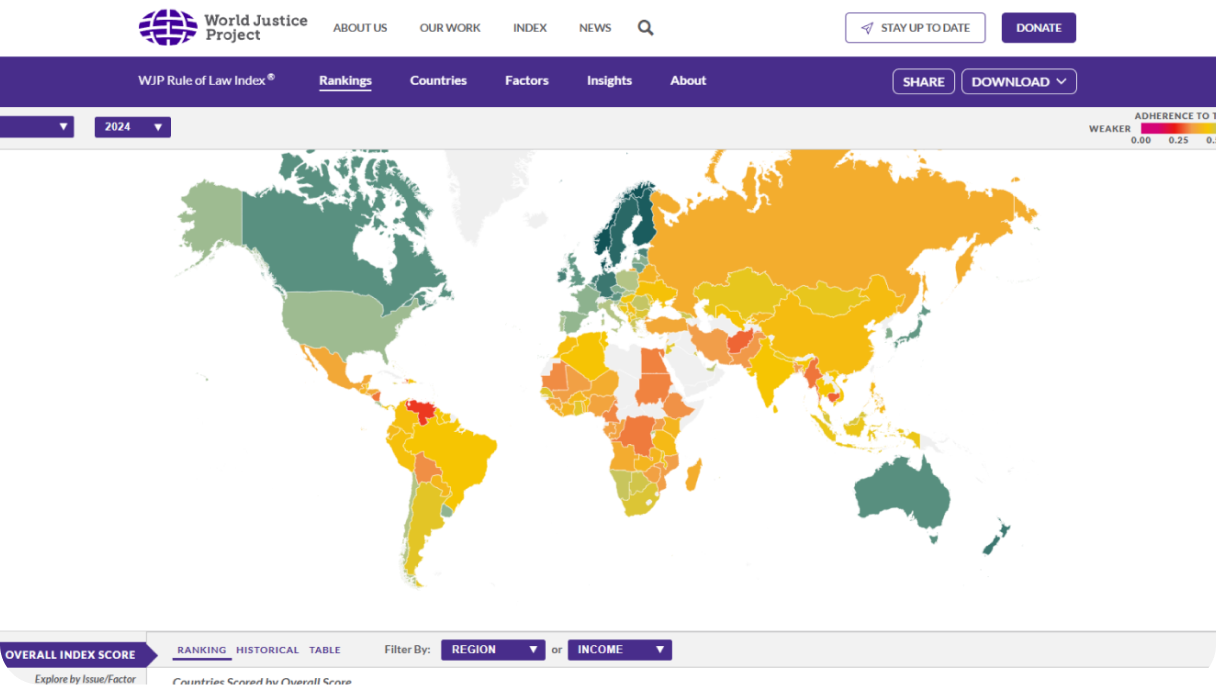The width and height of the screenshot is (1216, 685).
Task: Go to the News page
Action: coord(595,28)
